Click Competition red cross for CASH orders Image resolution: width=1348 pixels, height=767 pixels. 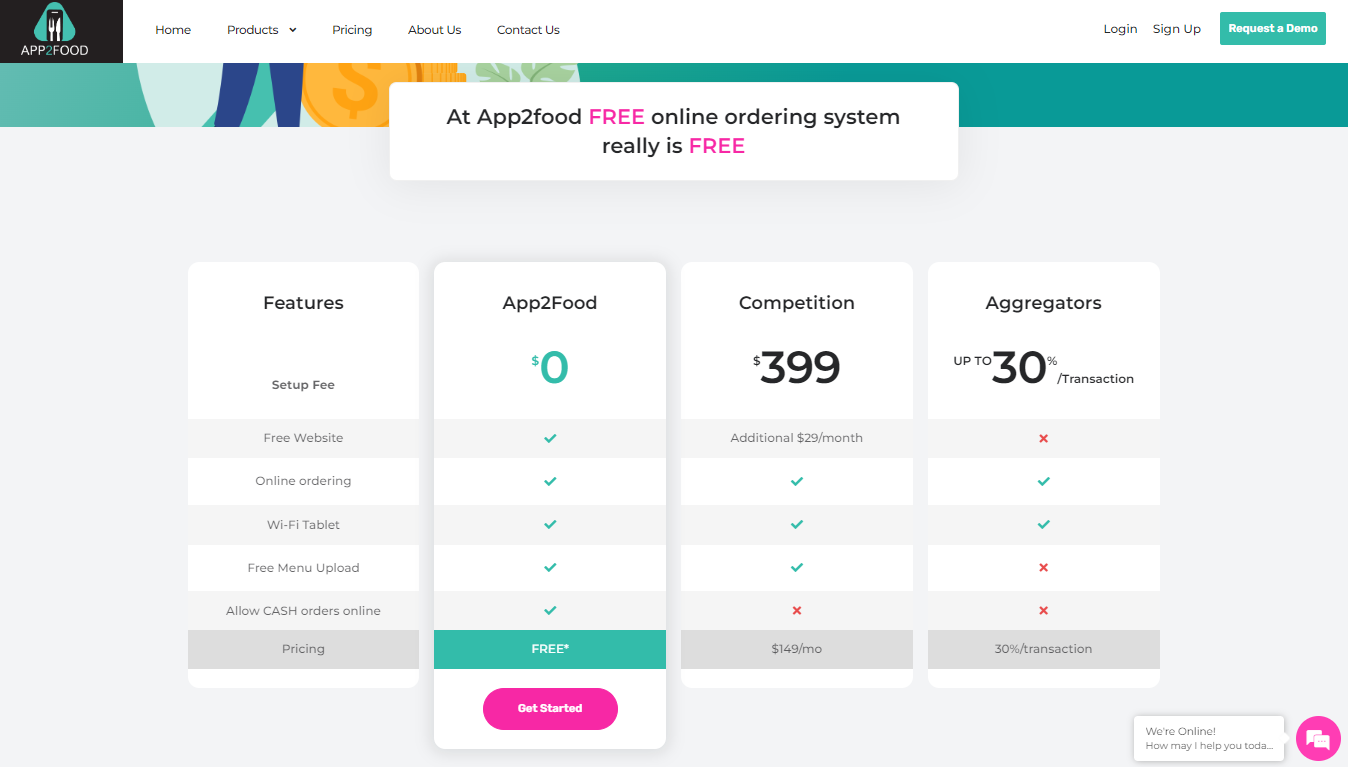tap(797, 610)
